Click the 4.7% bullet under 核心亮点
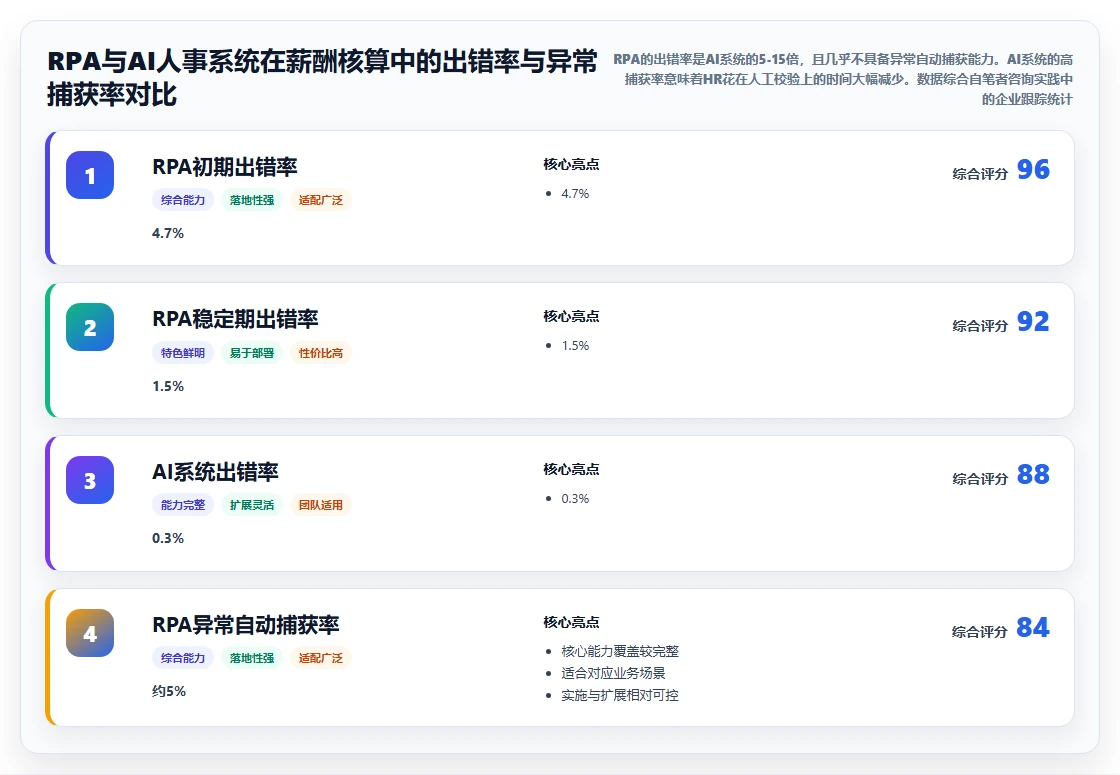The height and width of the screenshot is (775, 1120). 575,194
